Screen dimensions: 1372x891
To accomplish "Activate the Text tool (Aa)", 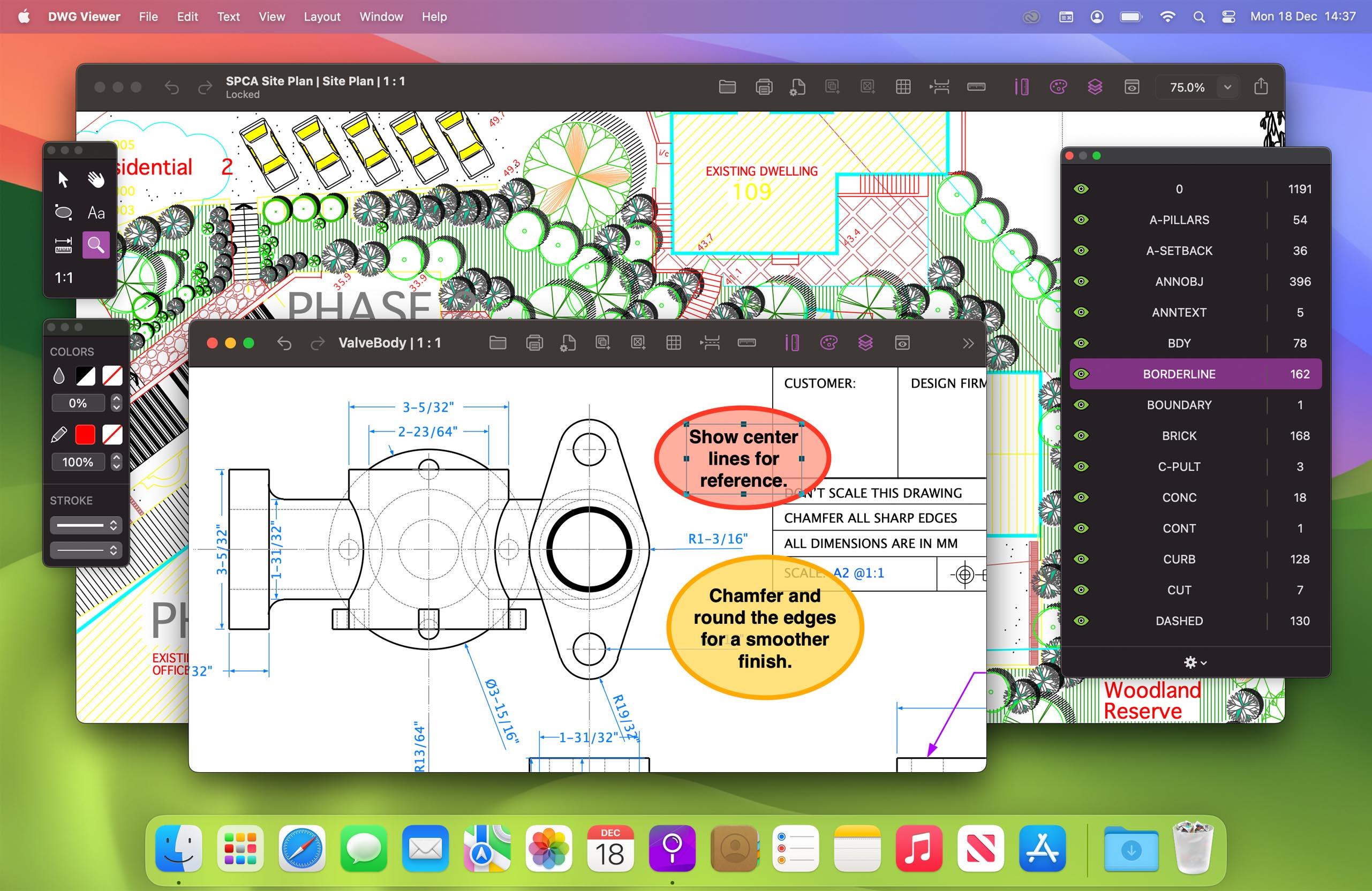I will [95, 213].
